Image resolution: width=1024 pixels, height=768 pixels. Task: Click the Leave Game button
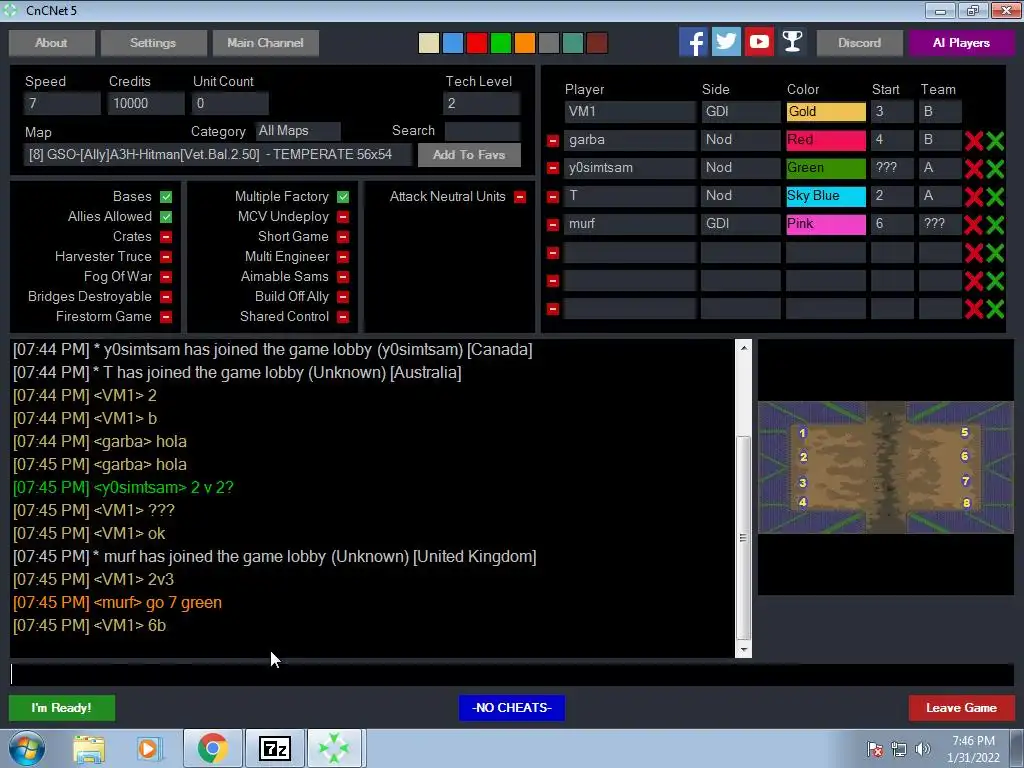pos(961,708)
